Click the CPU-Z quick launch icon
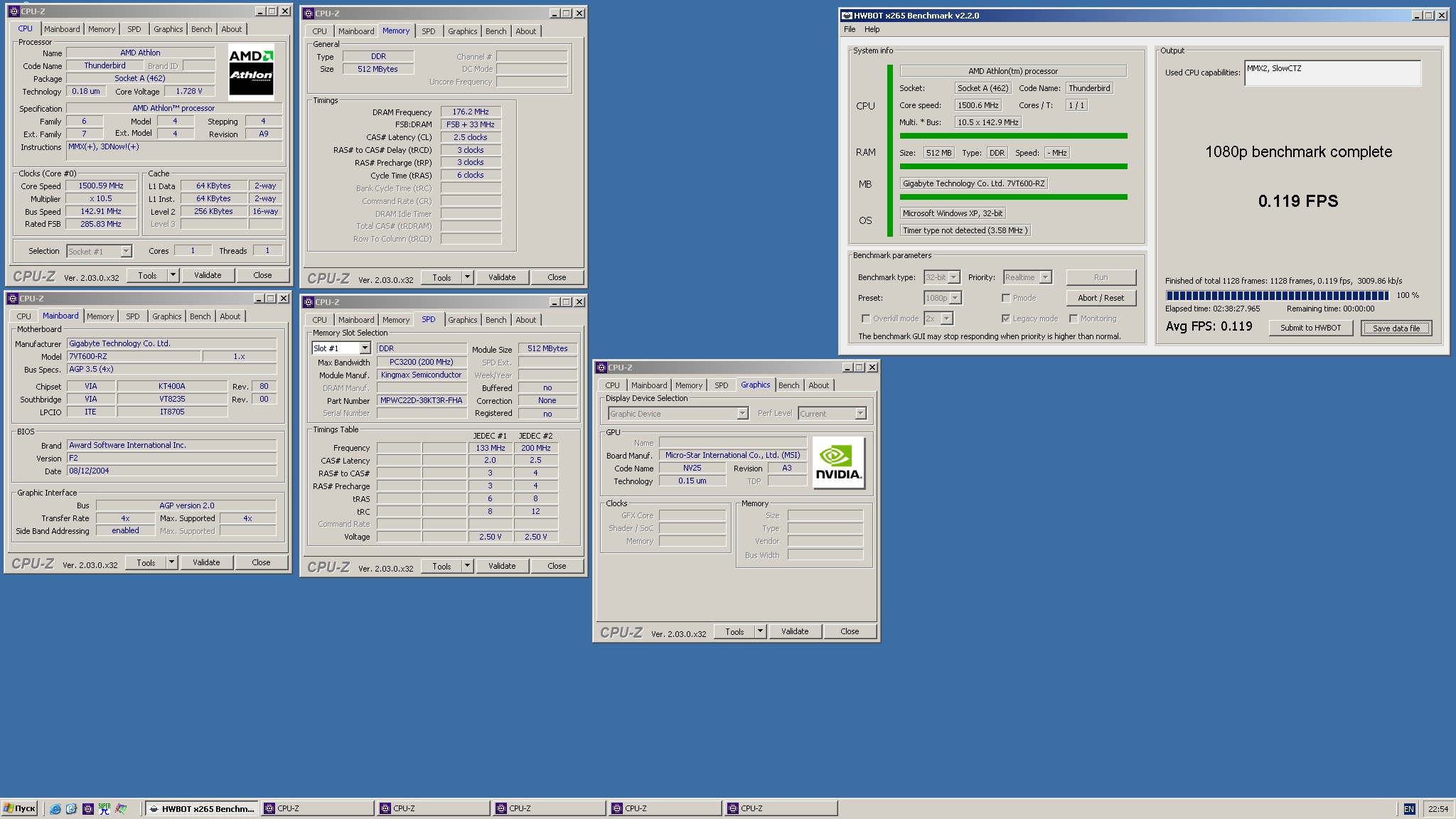 tap(88, 808)
